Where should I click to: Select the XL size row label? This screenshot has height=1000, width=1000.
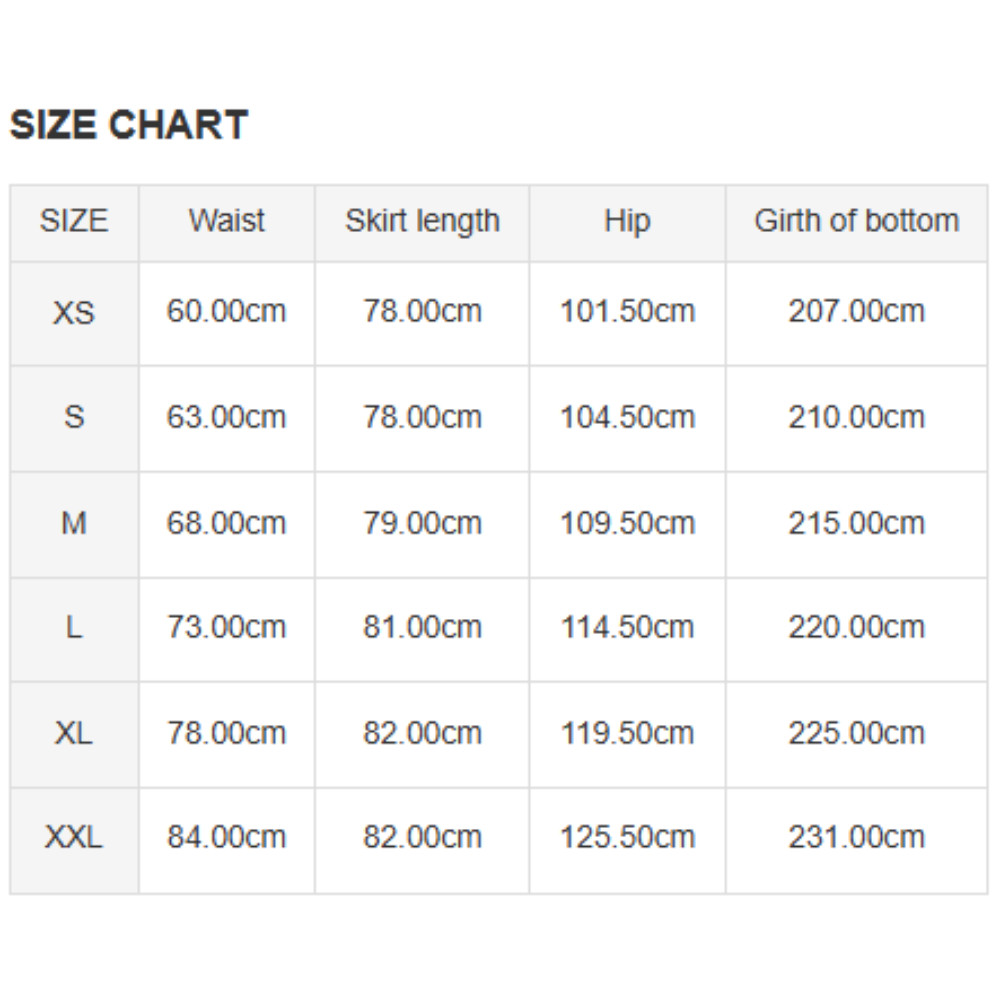pyautogui.click(x=74, y=733)
